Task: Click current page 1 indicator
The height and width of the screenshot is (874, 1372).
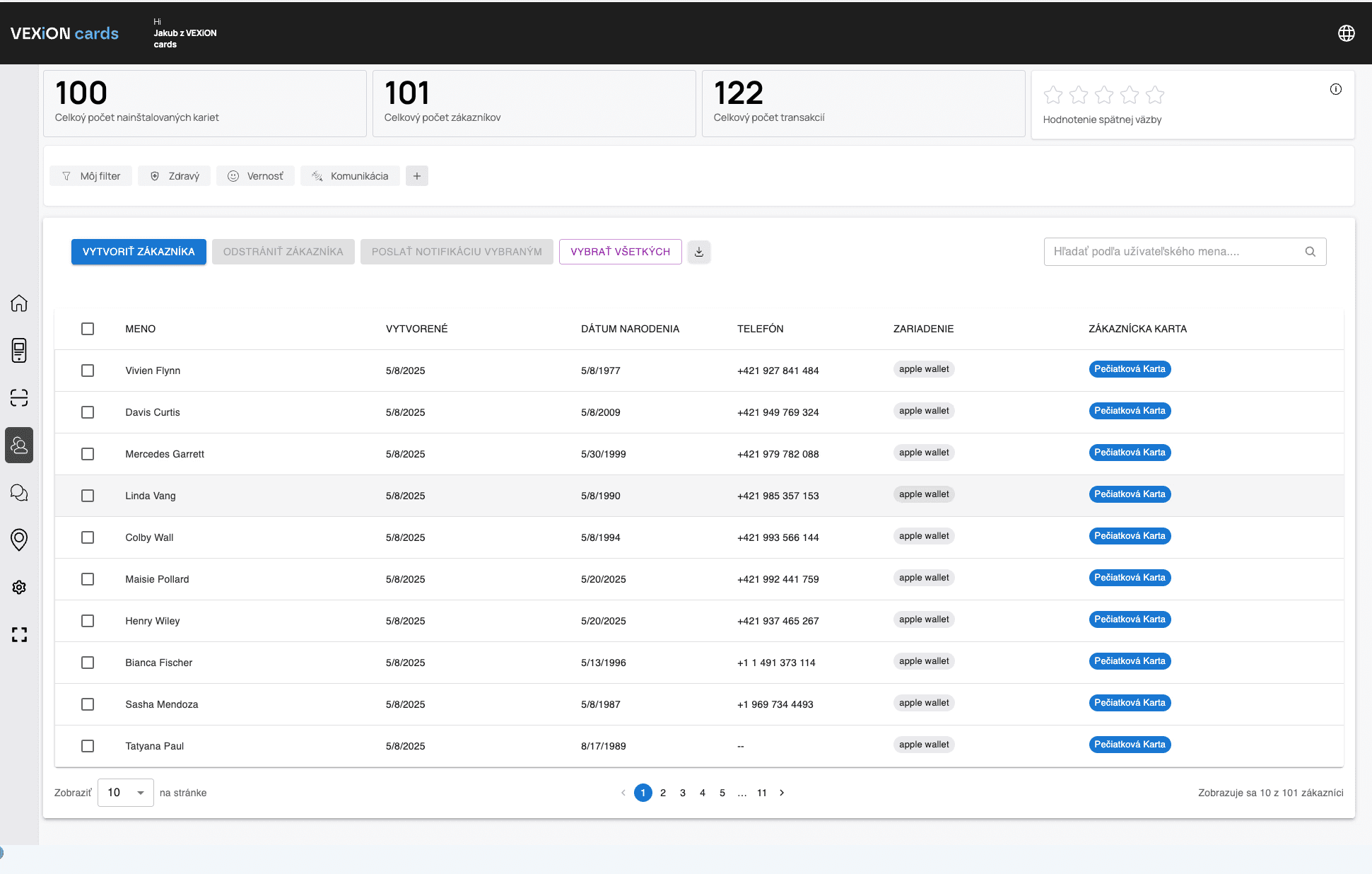Action: click(643, 793)
